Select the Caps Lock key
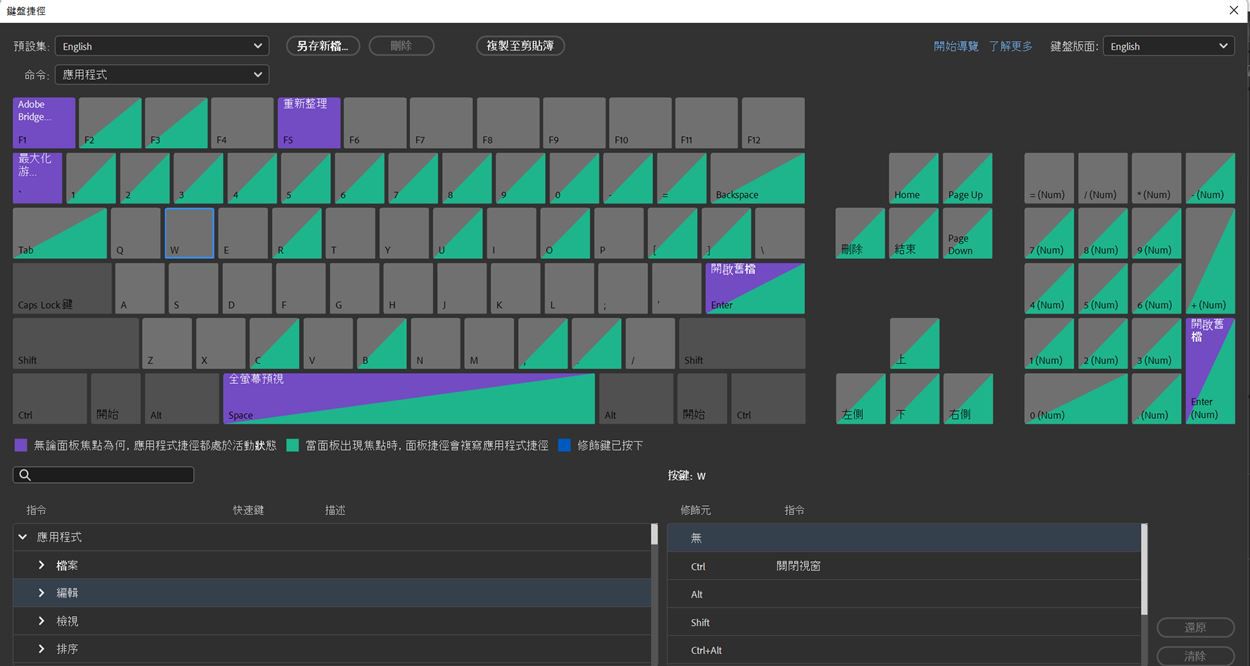 62,288
